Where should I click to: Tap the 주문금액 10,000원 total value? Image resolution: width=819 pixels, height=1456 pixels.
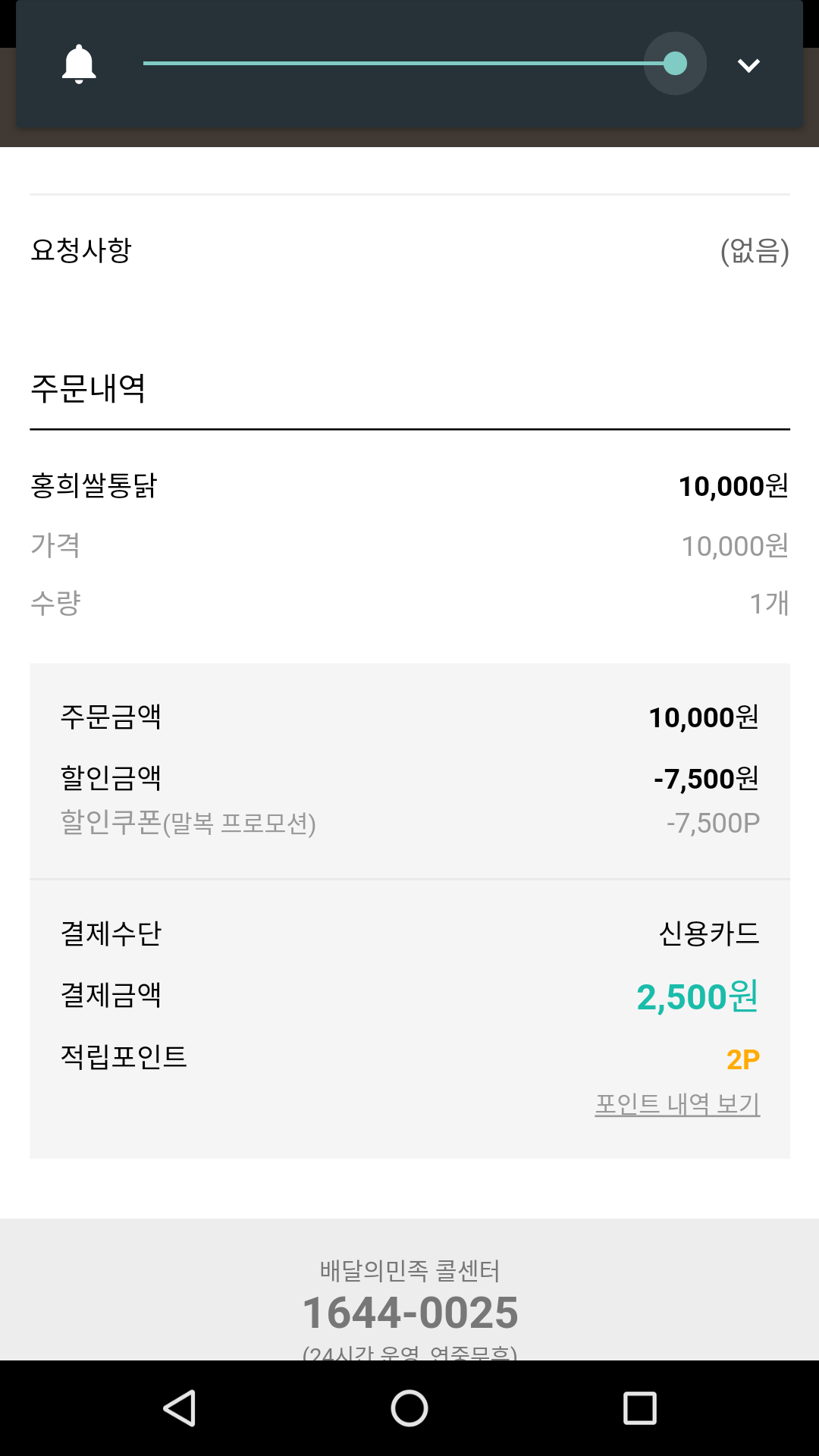(x=703, y=717)
